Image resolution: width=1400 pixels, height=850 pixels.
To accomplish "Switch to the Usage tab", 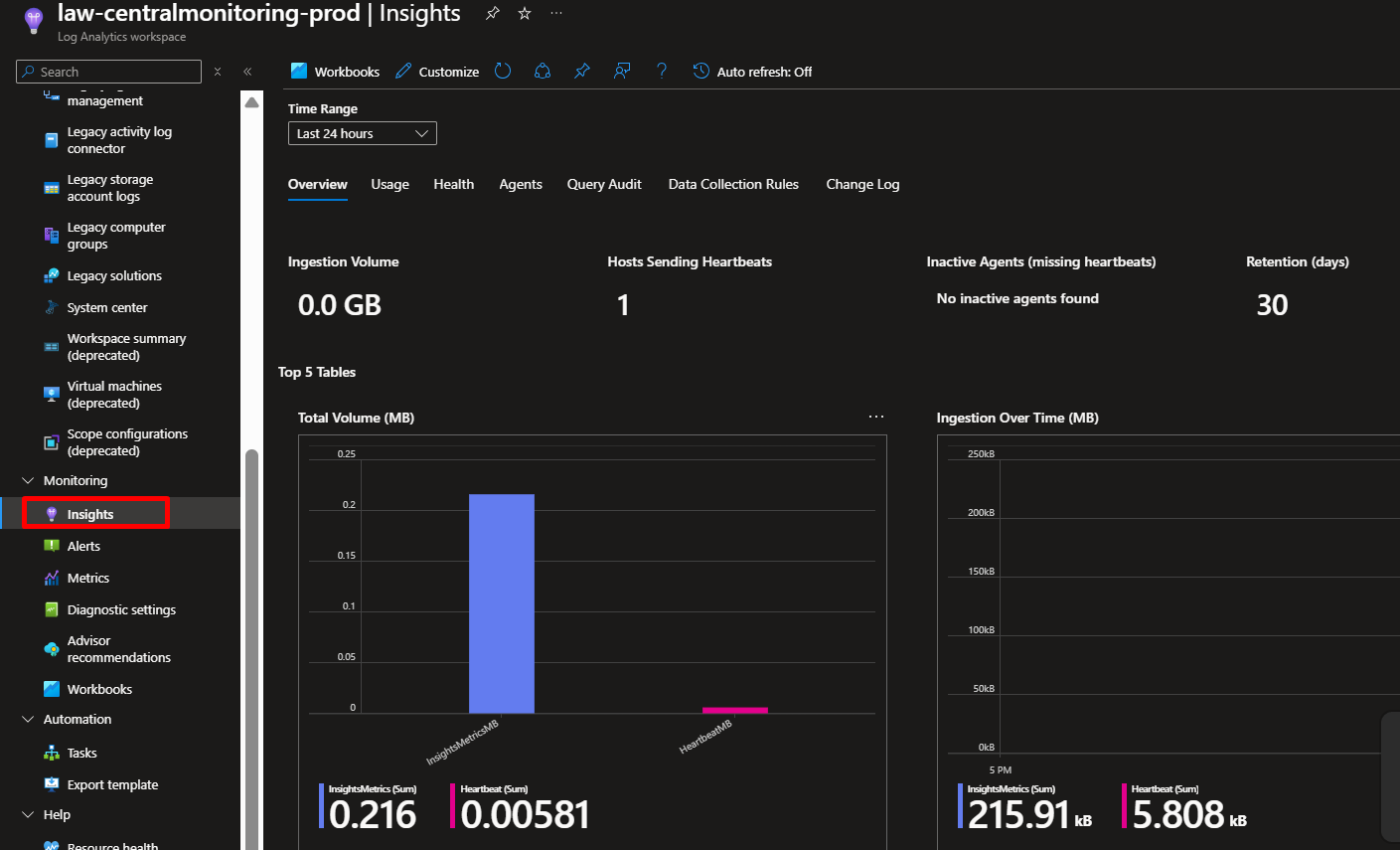I will point(389,185).
